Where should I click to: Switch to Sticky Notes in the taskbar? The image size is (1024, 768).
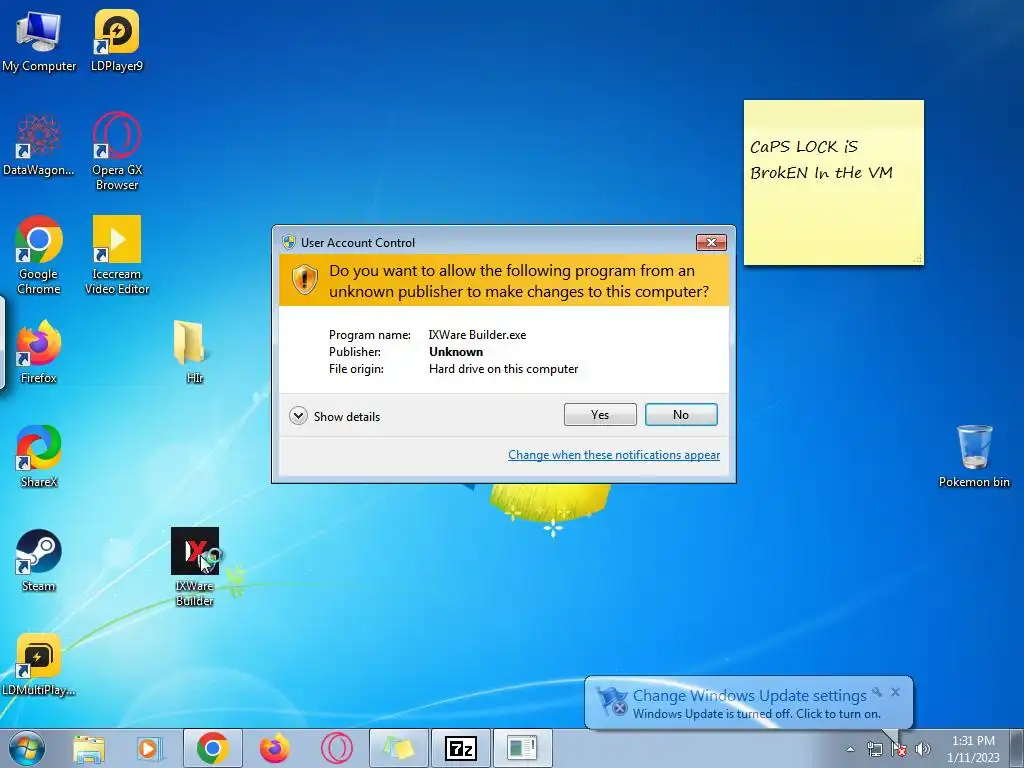tap(399, 748)
